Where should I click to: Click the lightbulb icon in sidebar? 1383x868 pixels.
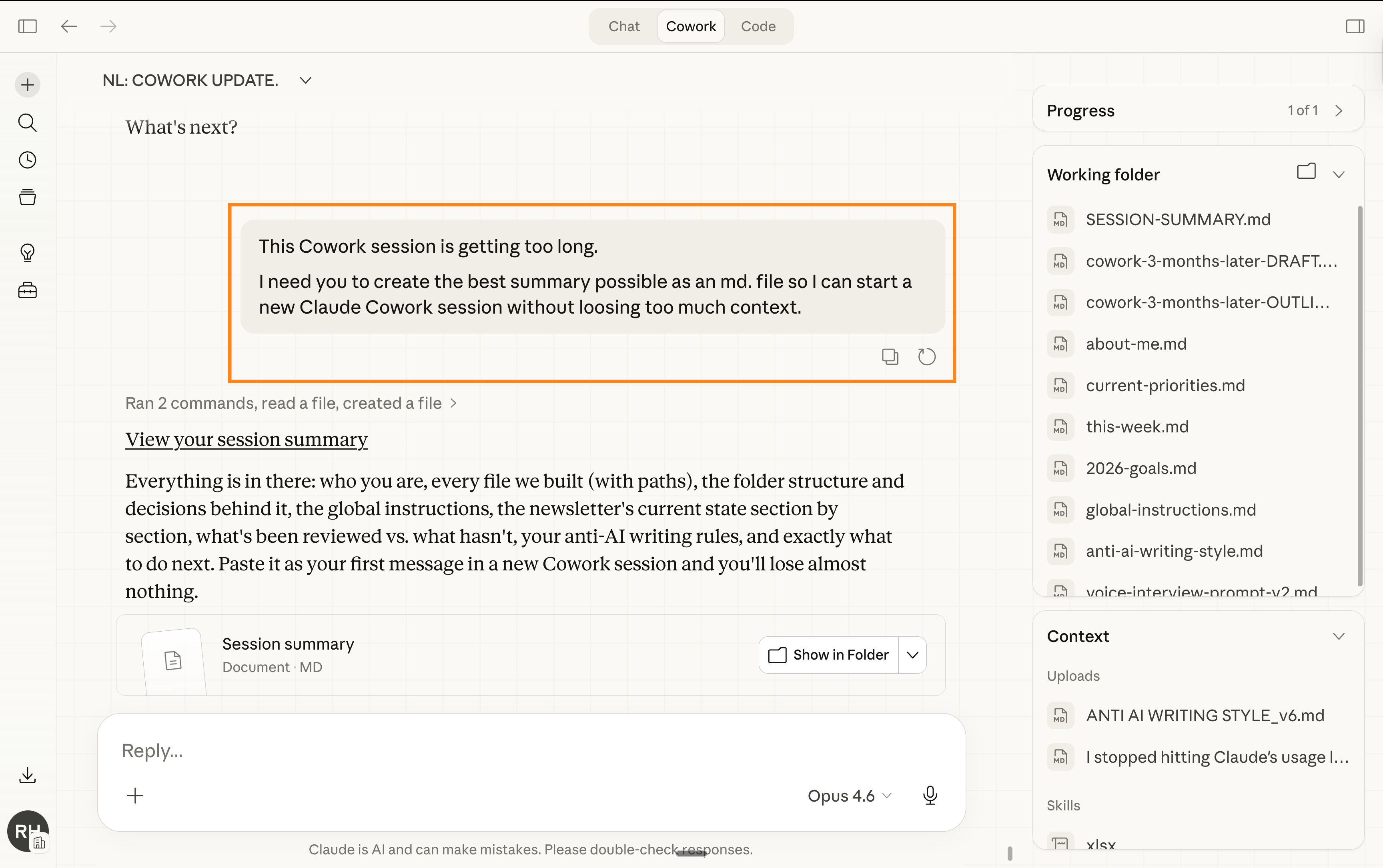pyautogui.click(x=27, y=252)
